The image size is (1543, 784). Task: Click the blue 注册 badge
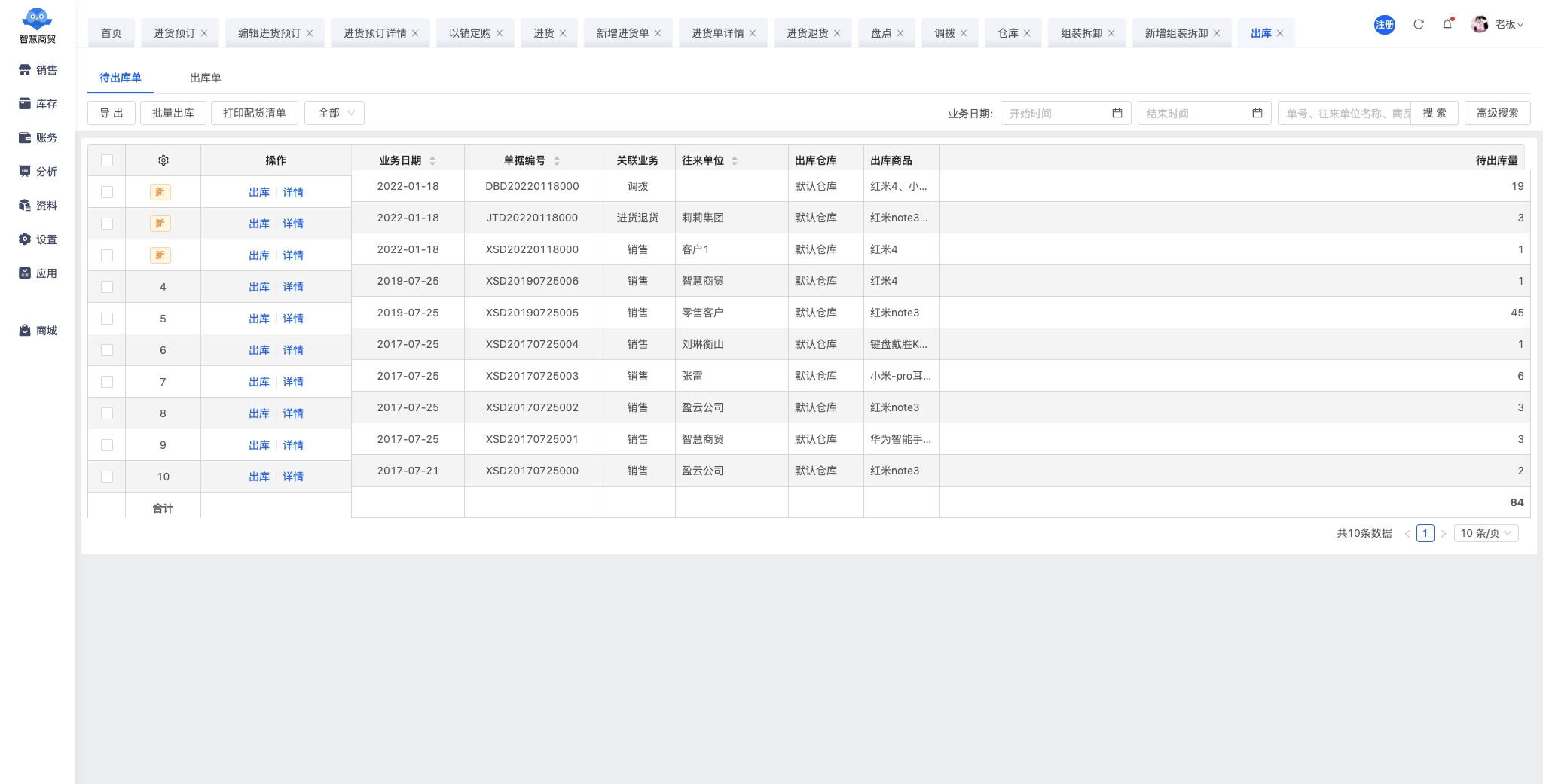pyautogui.click(x=1384, y=25)
